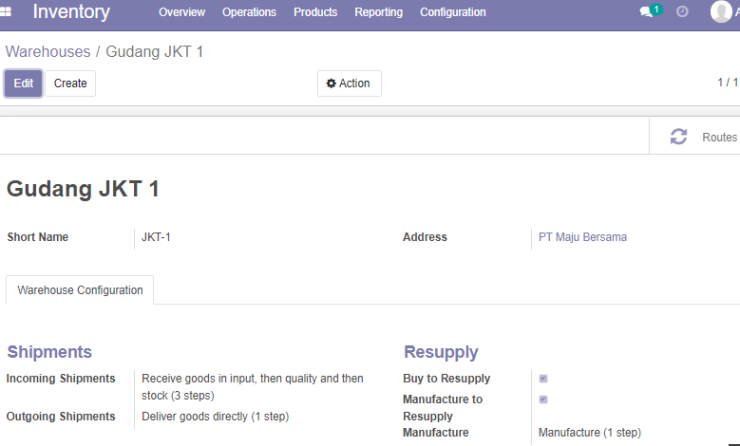
Task: Open the Configuration menu dropdown
Action: click(453, 12)
